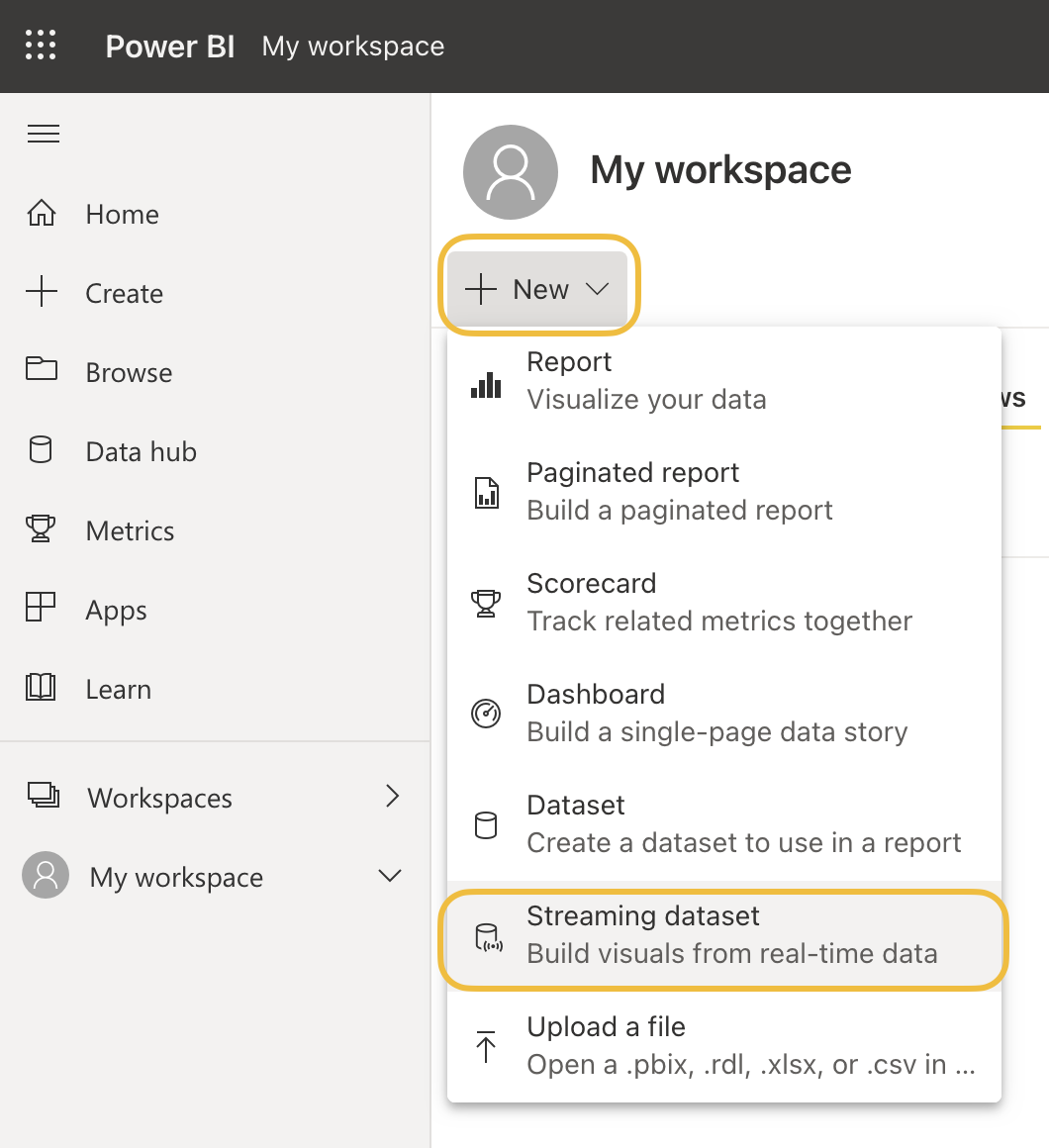Collapse My workspace in the sidebar
The image size is (1049, 1148).
coord(390,875)
